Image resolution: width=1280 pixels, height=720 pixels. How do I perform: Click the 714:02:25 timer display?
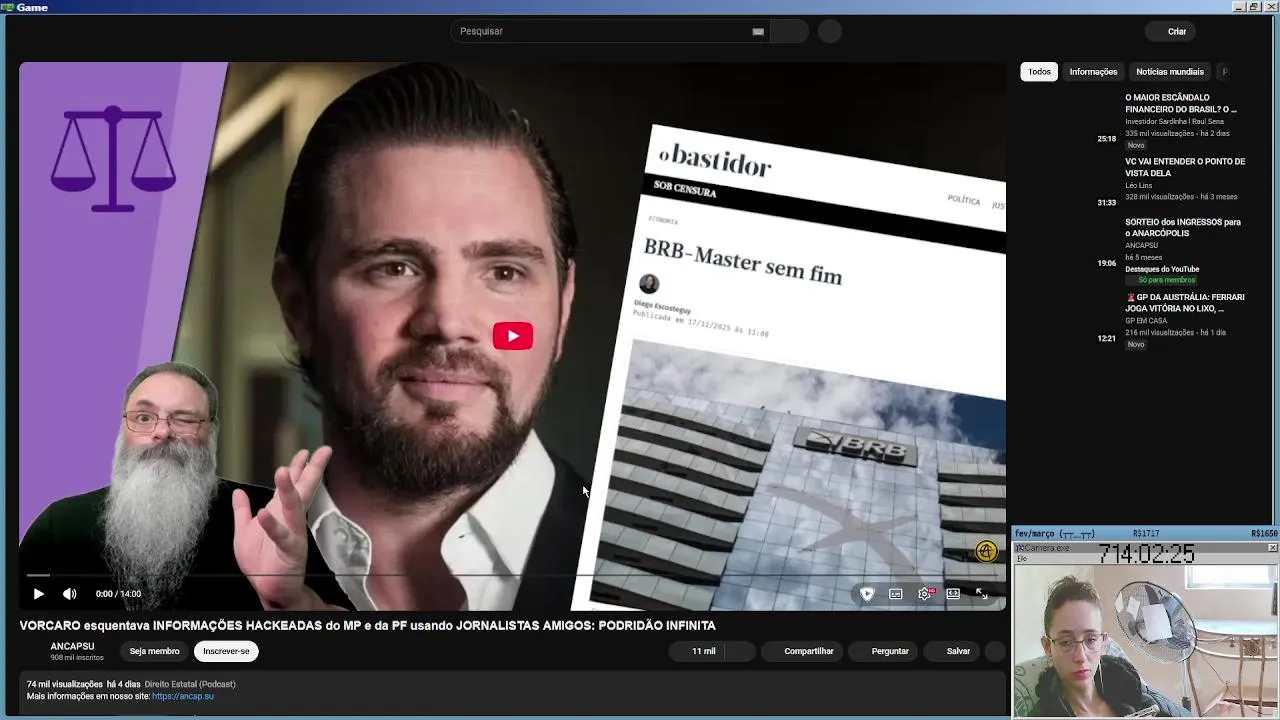[1147, 553]
